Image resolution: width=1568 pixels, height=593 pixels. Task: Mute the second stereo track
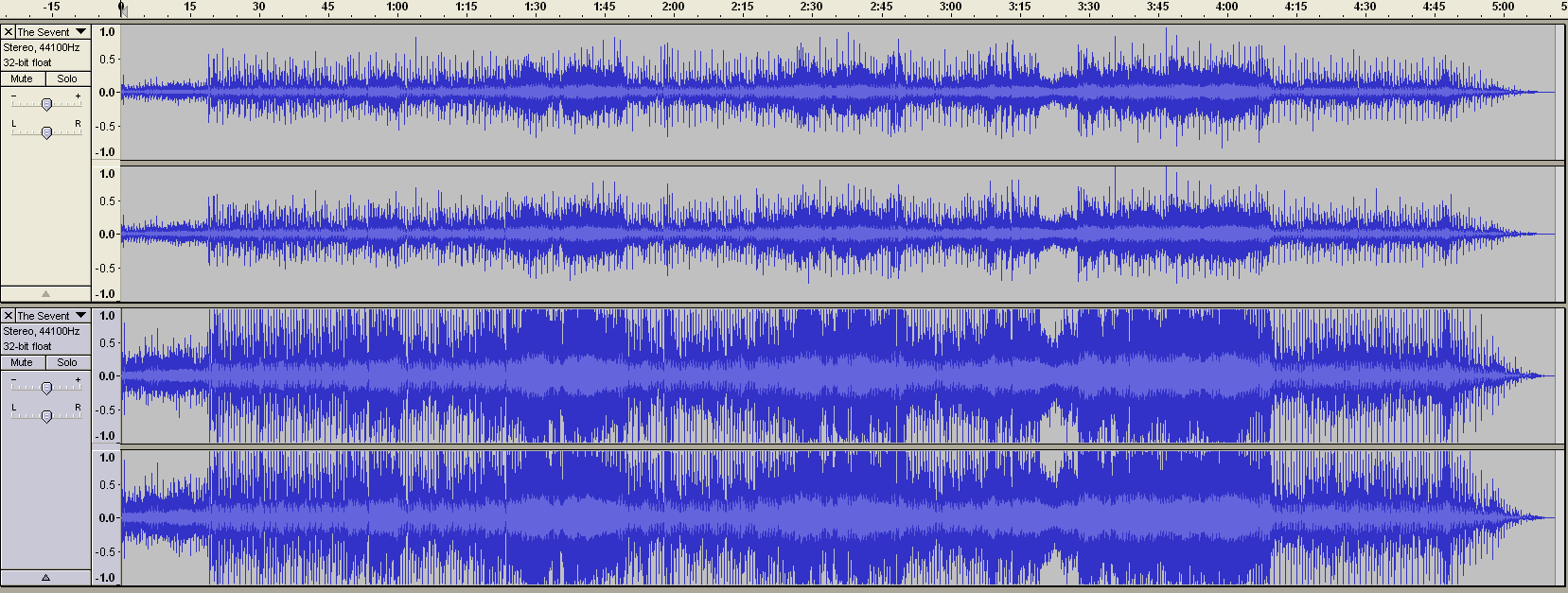pos(23,363)
